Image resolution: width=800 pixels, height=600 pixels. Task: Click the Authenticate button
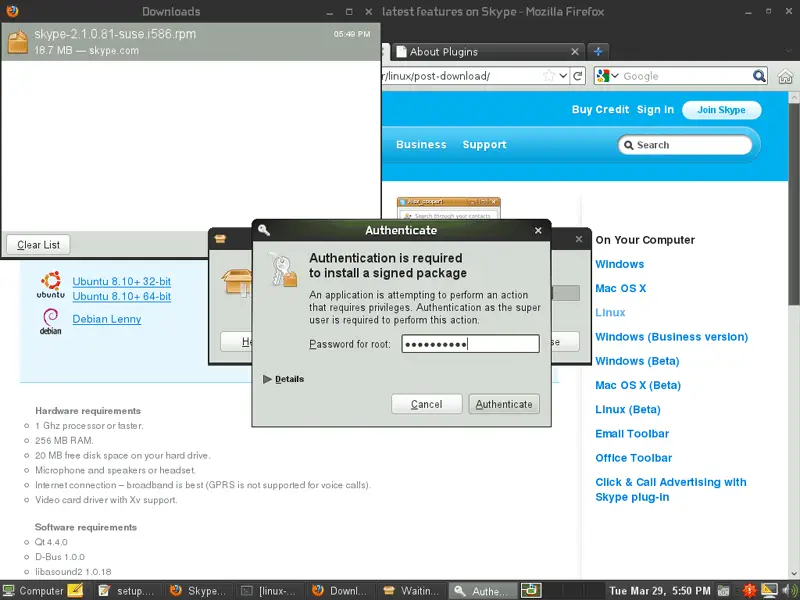(x=504, y=404)
